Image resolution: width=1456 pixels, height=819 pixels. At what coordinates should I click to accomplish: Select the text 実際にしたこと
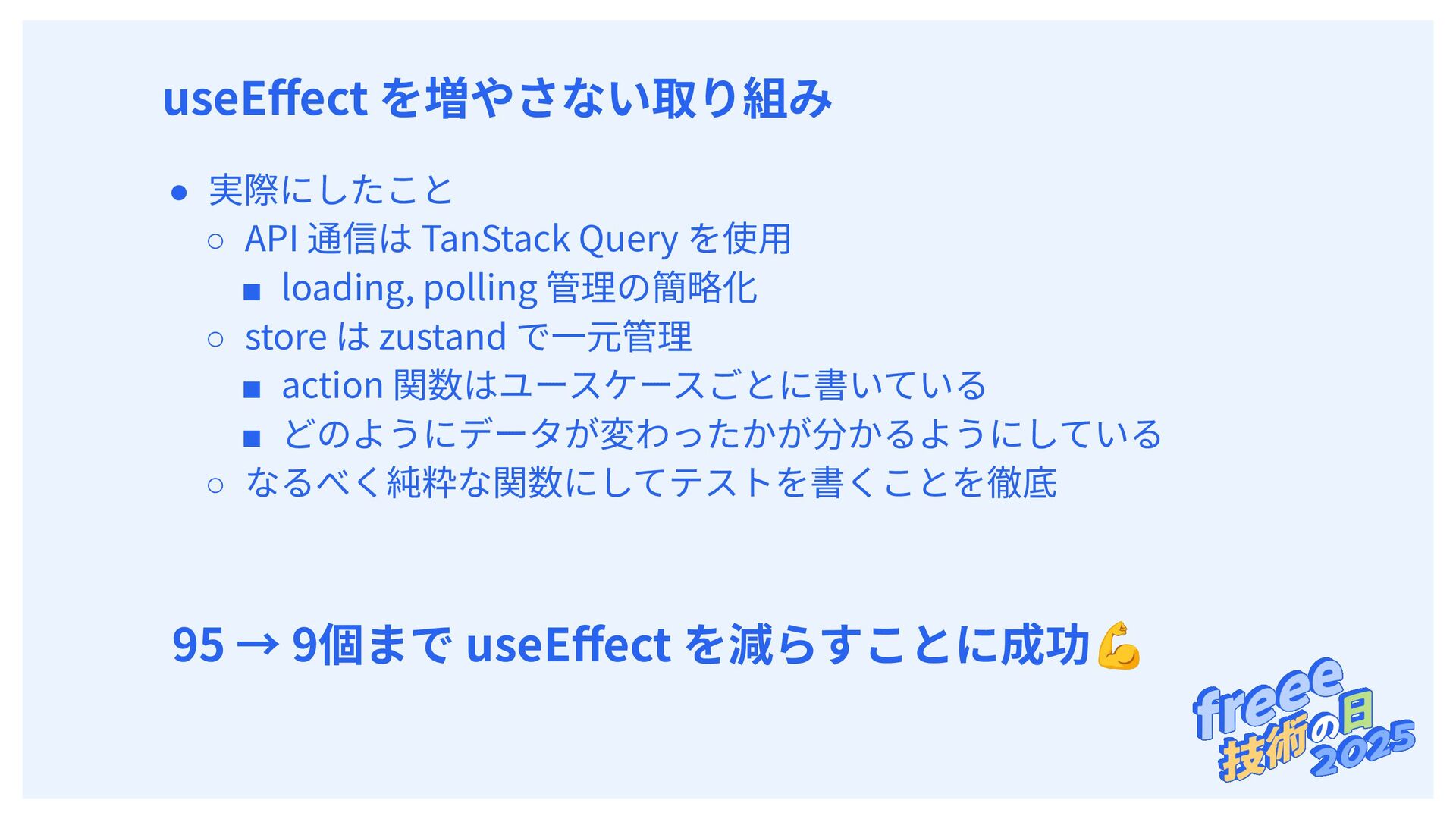(331, 190)
